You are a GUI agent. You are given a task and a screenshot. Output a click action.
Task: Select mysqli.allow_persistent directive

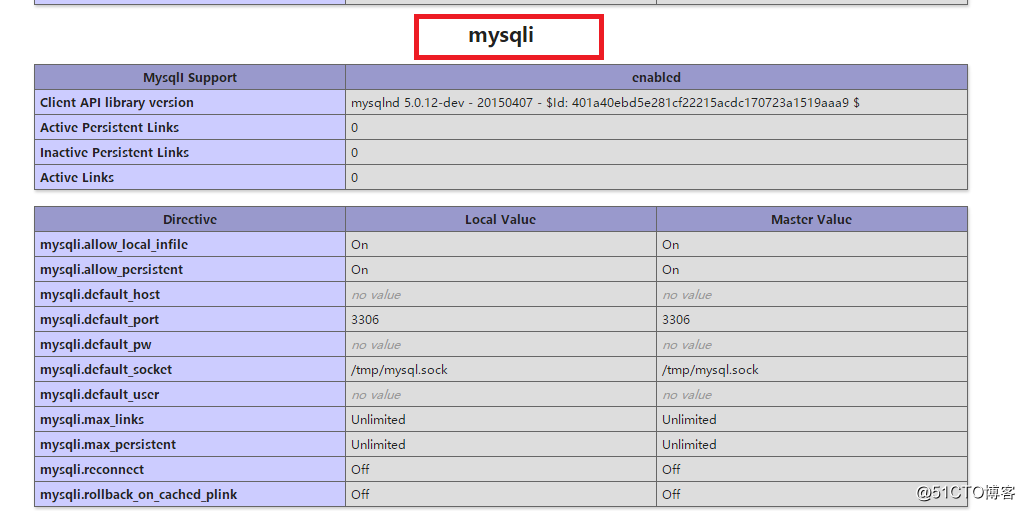(x=111, y=269)
